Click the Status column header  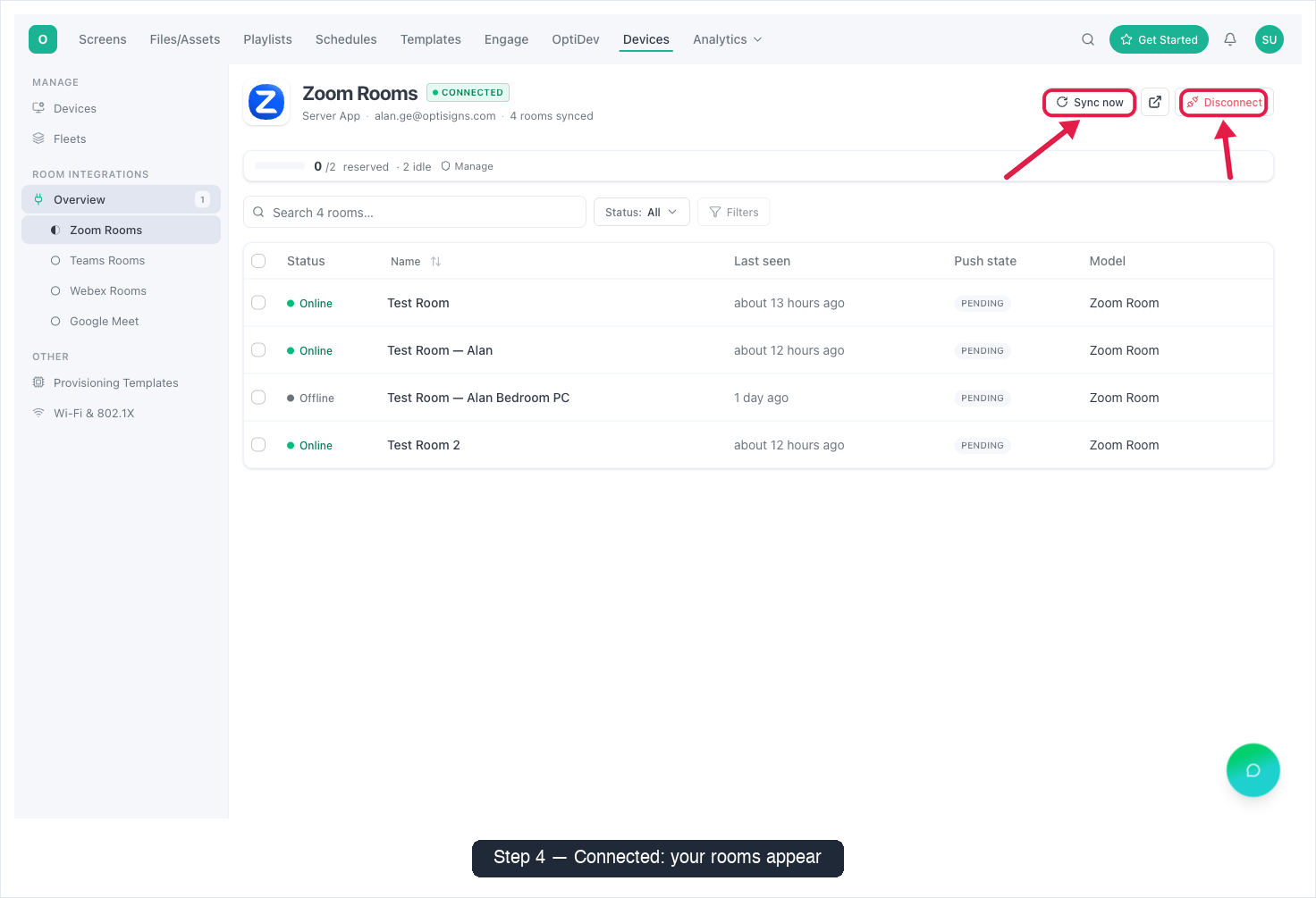click(306, 261)
